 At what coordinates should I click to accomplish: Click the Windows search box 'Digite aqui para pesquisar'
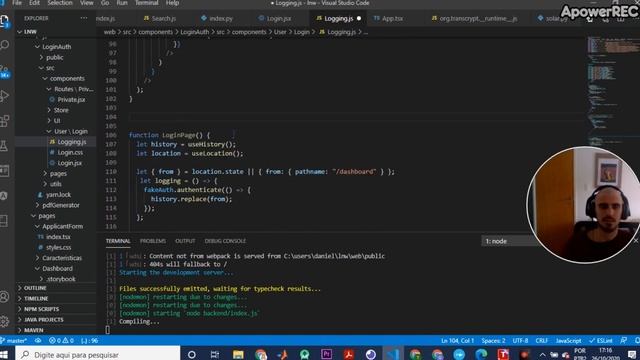click(98, 354)
